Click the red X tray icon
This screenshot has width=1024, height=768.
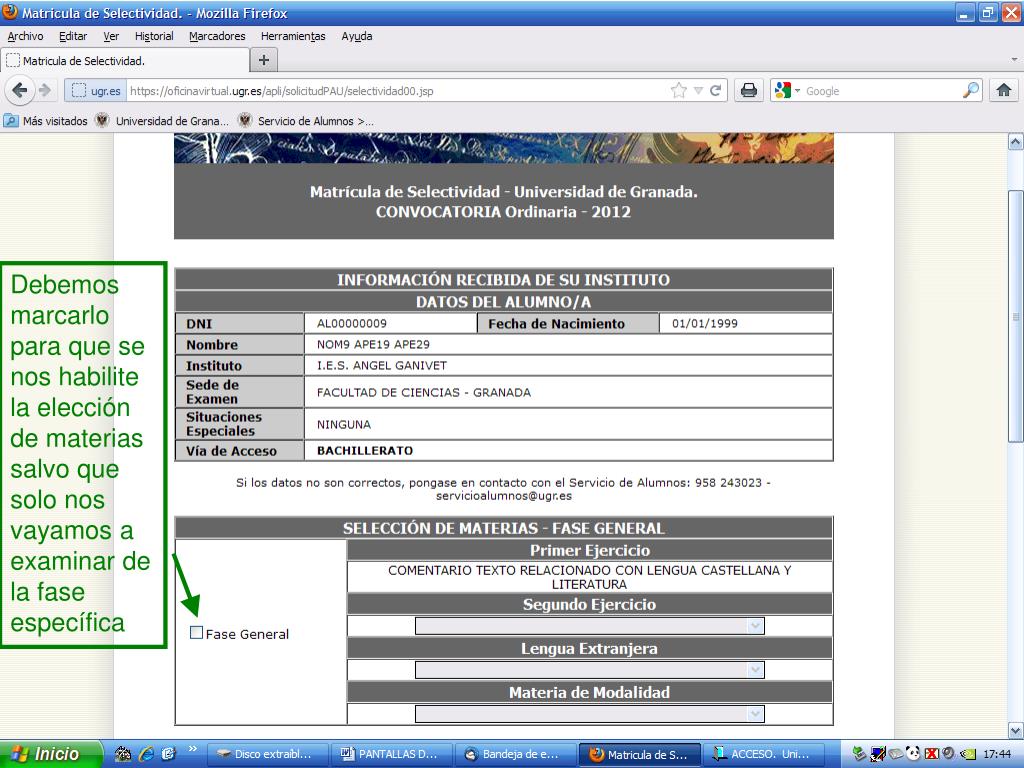(931, 754)
